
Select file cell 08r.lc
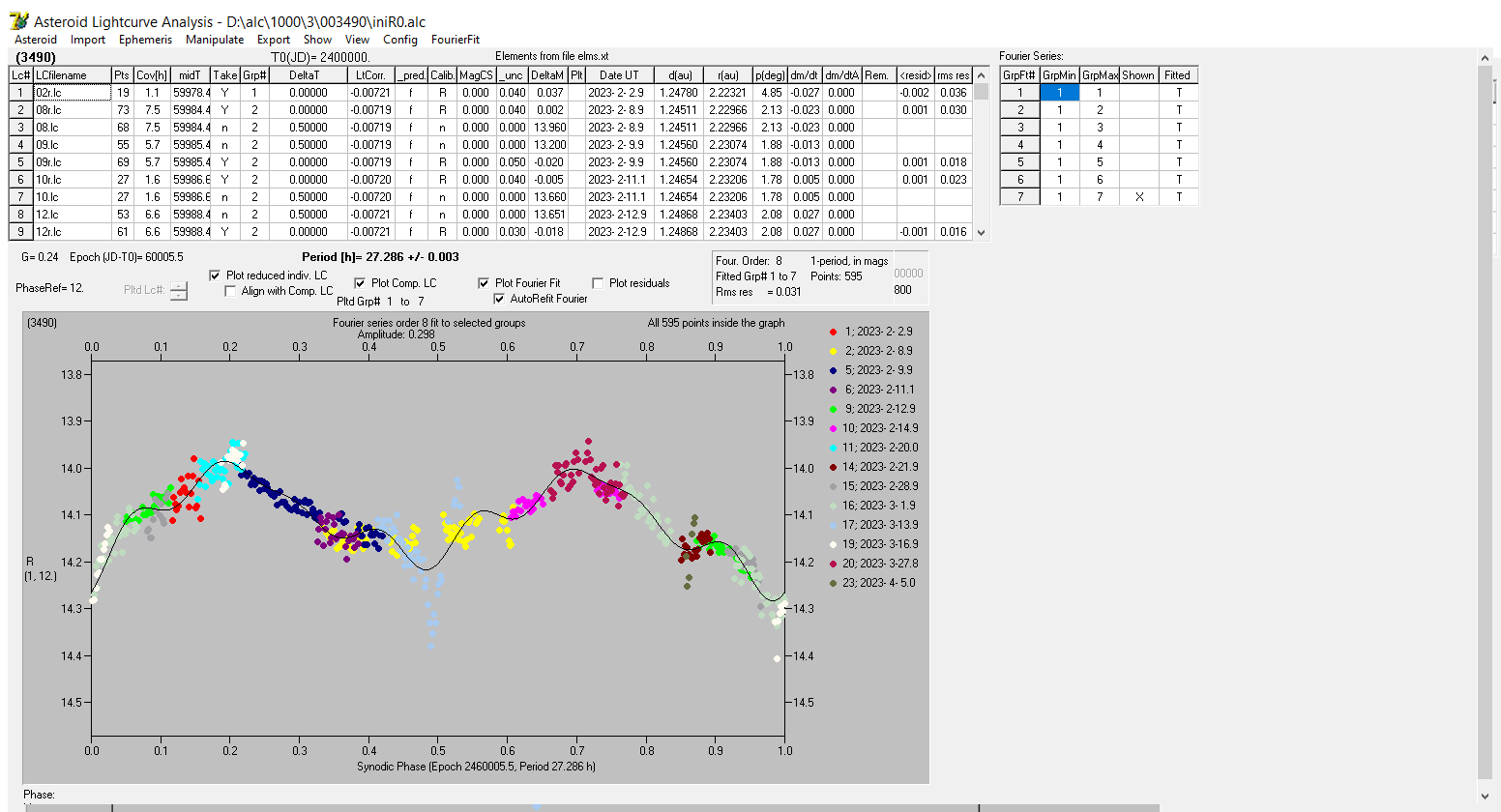click(x=72, y=110)
